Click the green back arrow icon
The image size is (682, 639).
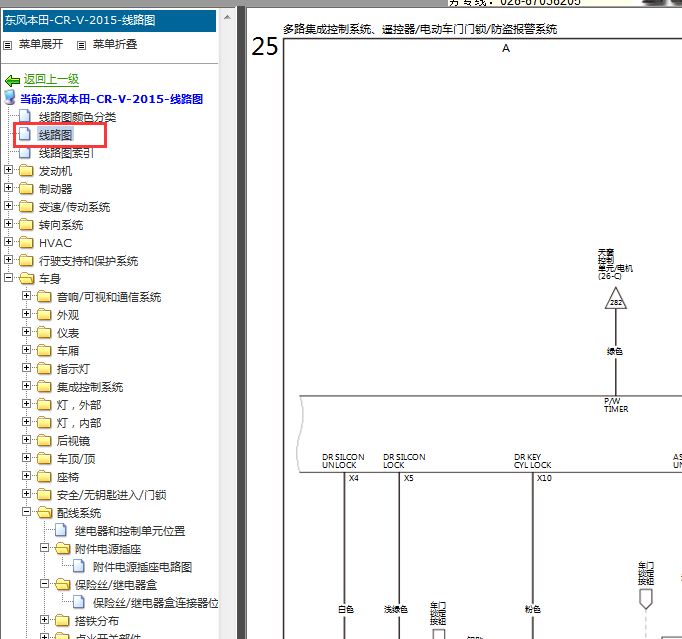(13, 80)
